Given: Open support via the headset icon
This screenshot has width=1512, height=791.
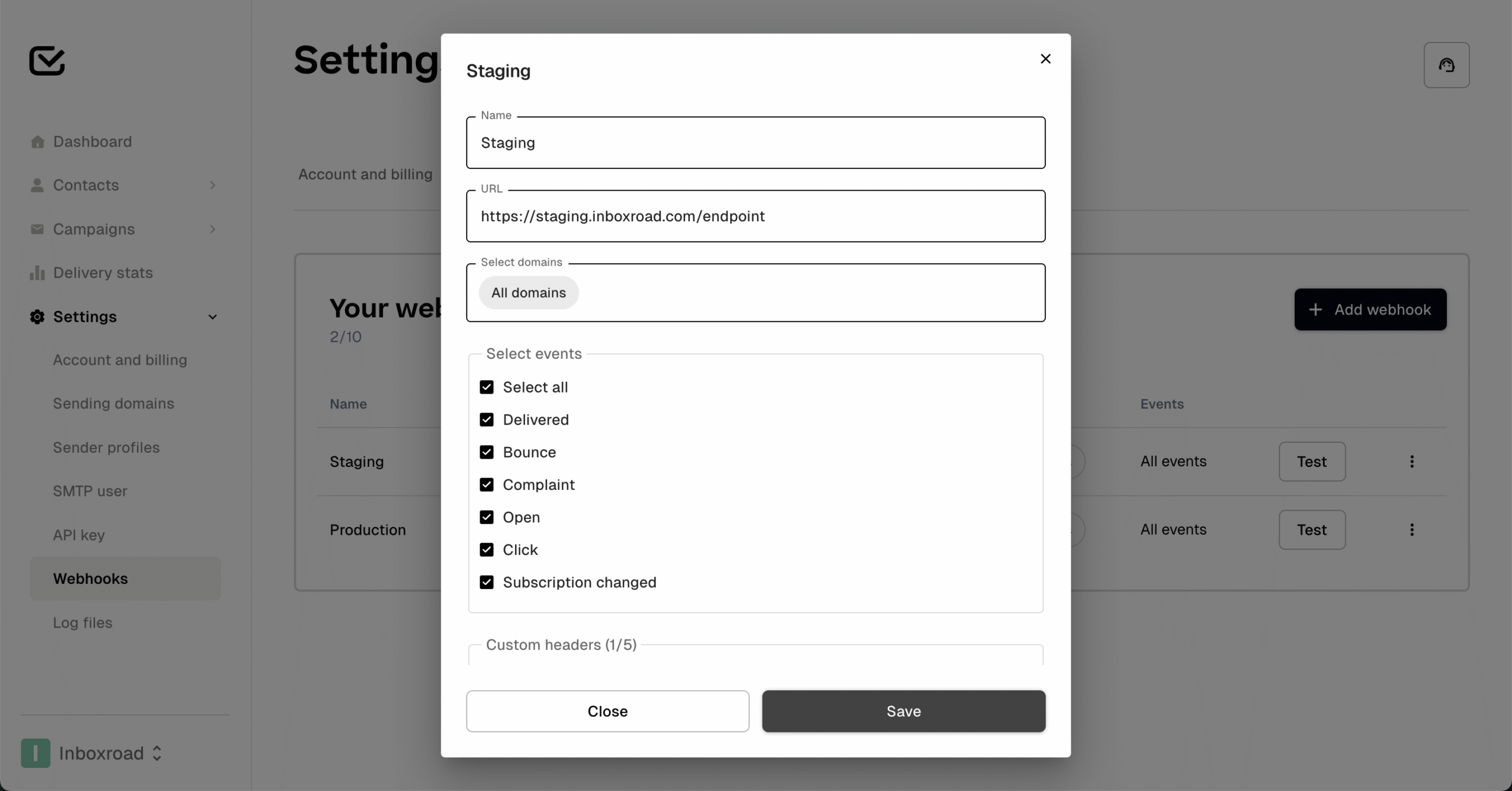Looking at the screenshot, I should click(1446, 65).
